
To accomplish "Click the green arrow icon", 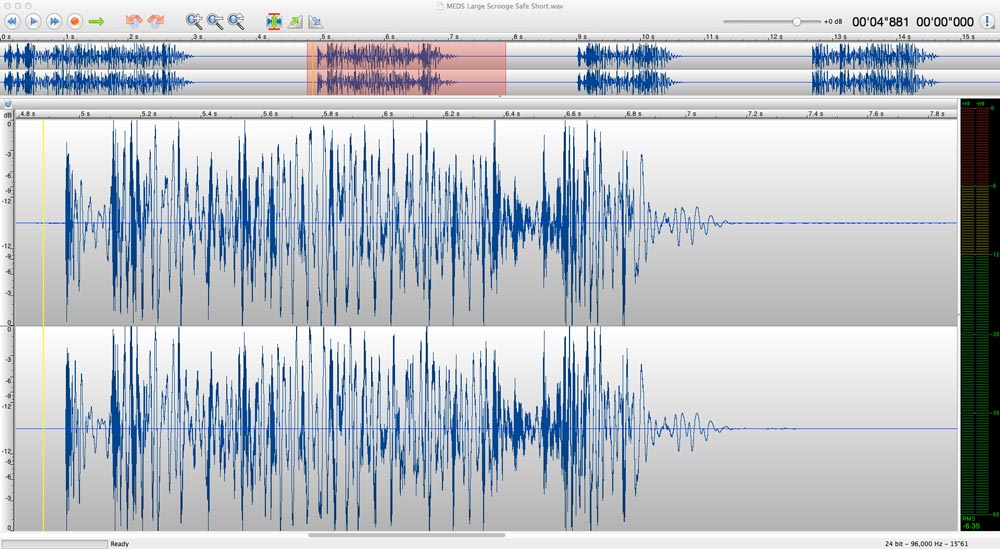I will 96,21.
